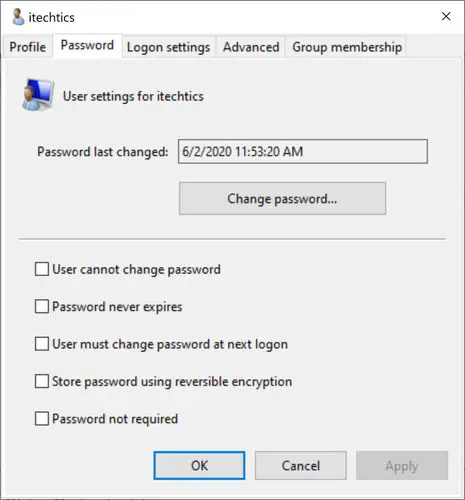Click the user settings computer icon
This screenshot has height=500, width=465.
tap(38, 95)
